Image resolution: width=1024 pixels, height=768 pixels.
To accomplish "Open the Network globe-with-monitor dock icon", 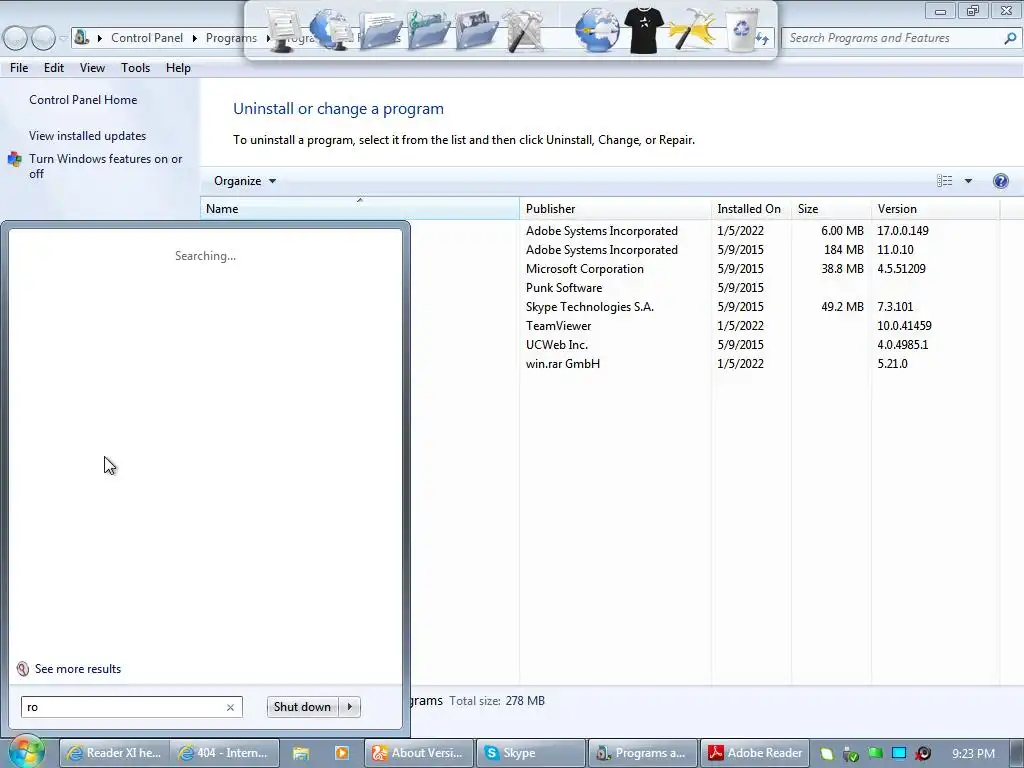I will pyautogui.click(x=330, y=30).
